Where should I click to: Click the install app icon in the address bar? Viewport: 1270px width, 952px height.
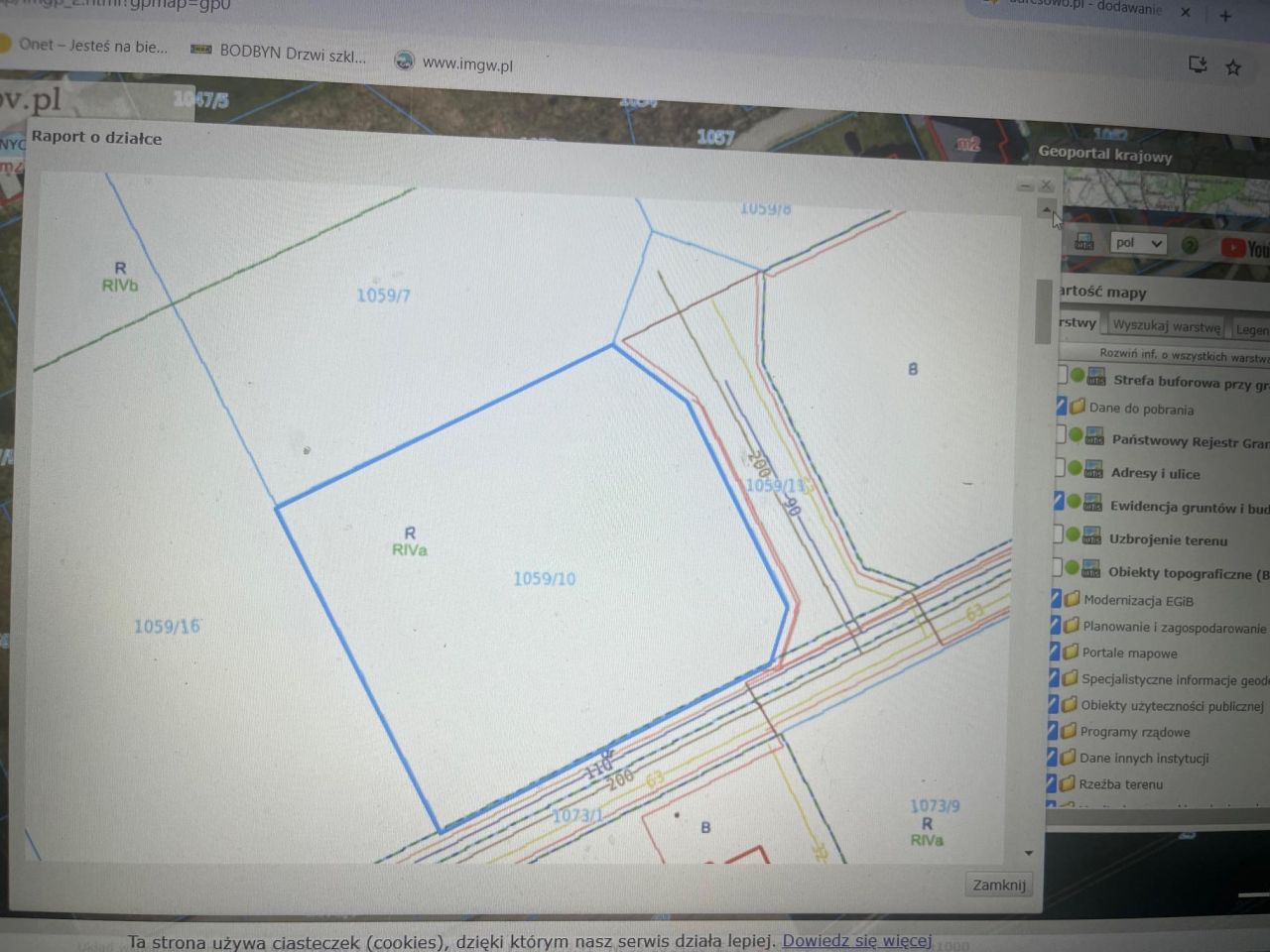click(x=1198, y=65)
